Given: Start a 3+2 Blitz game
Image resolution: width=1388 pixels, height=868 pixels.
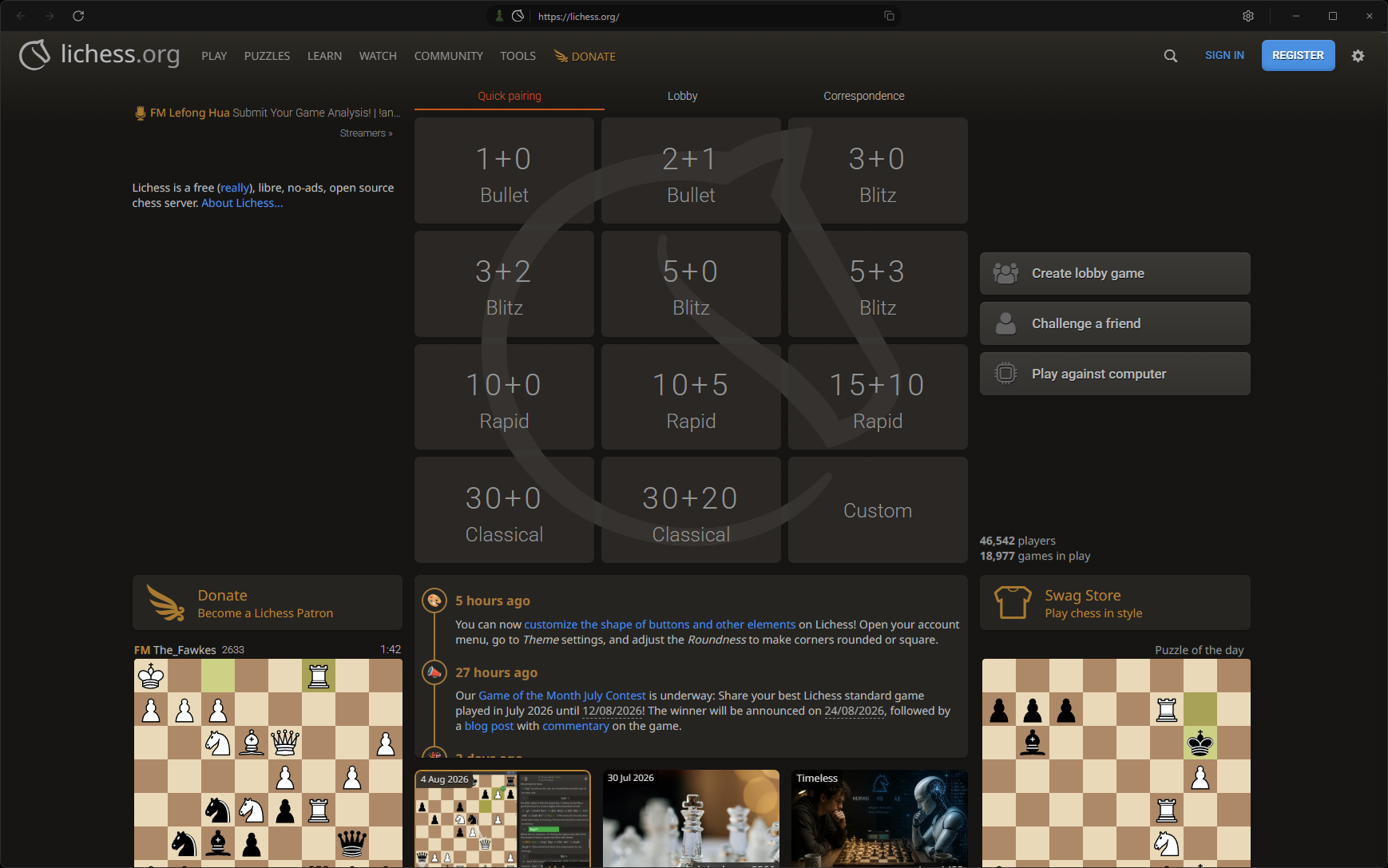Looking at the screenshot, I should click(504, 283).
